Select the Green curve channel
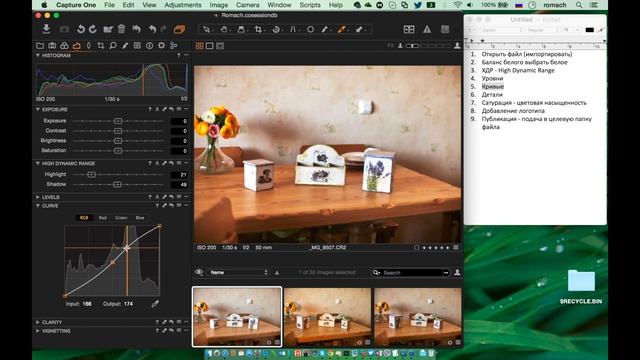Screen dimensions: 640x360 tap(121, 218)
